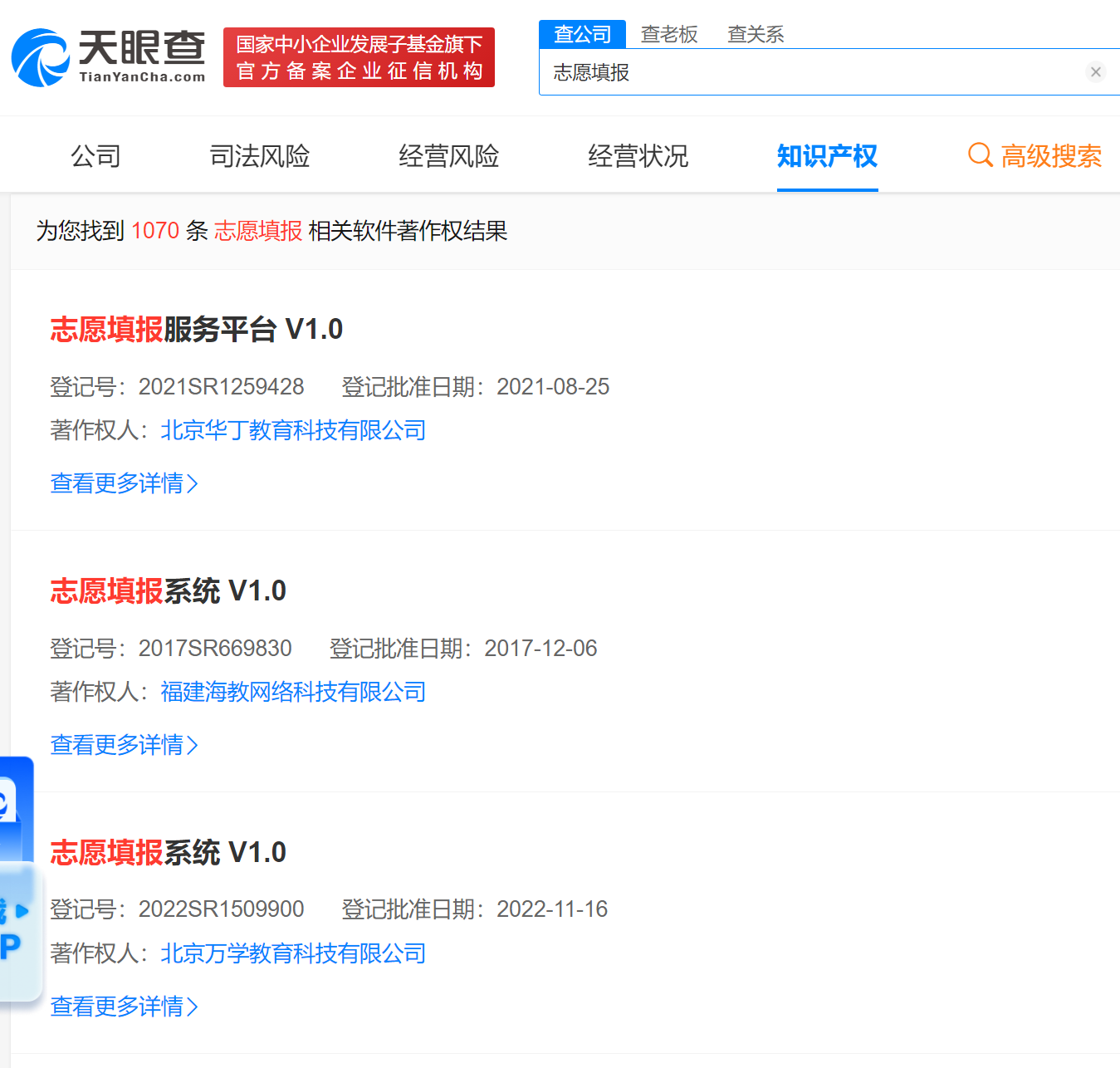
Task: Switch to the 查老板 search tab
Action: [669, 34]
